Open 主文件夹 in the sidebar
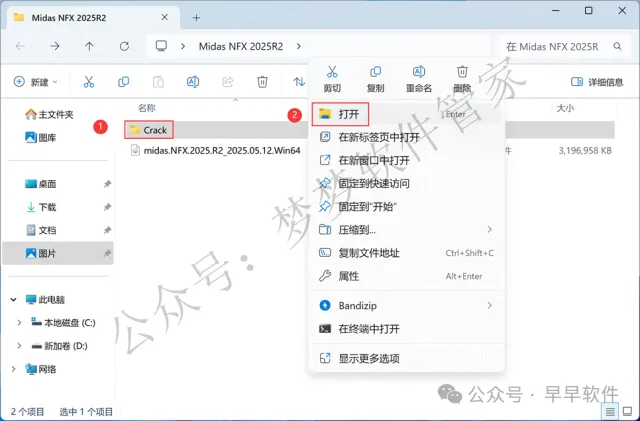The width and height of the screenshot is (640, 421). coord(49,114)
